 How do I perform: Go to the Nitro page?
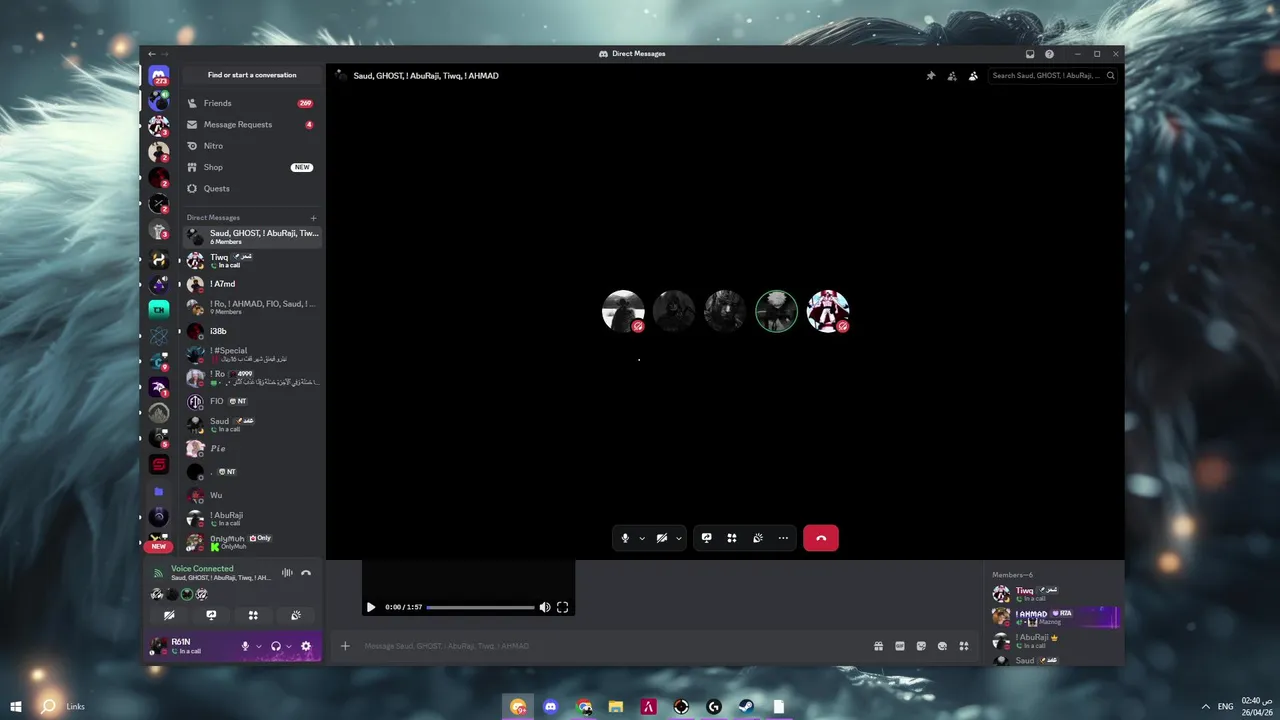[252, 146]
